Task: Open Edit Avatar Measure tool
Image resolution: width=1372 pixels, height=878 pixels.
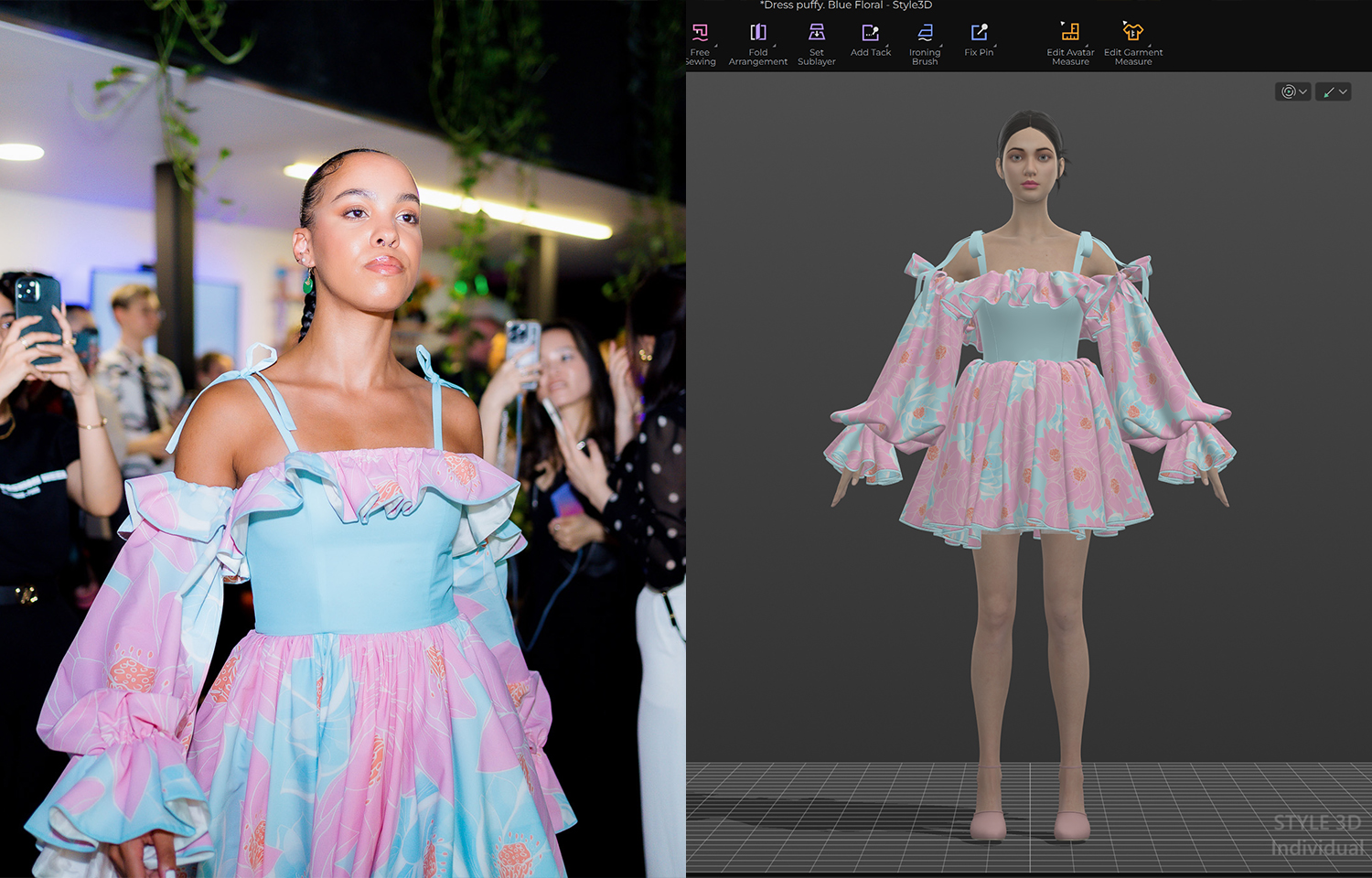Action: [x=1070, y=43]
